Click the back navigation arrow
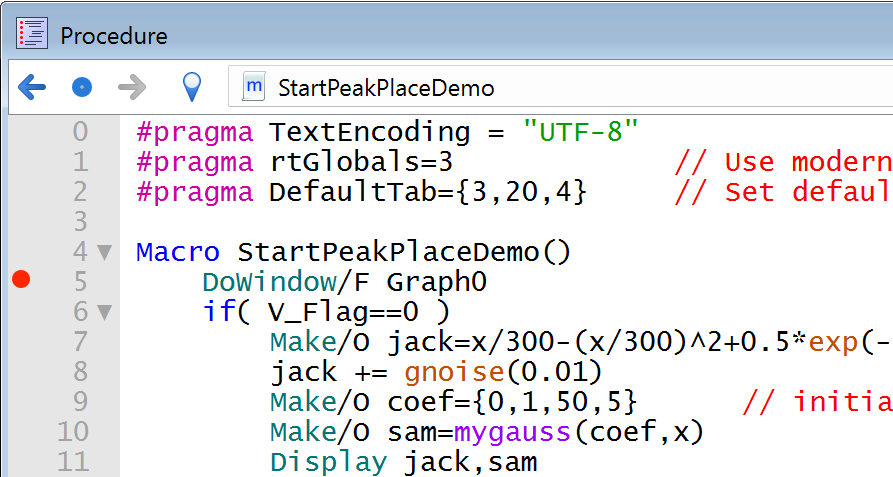893x477 pixels. (x=32, y=88)
